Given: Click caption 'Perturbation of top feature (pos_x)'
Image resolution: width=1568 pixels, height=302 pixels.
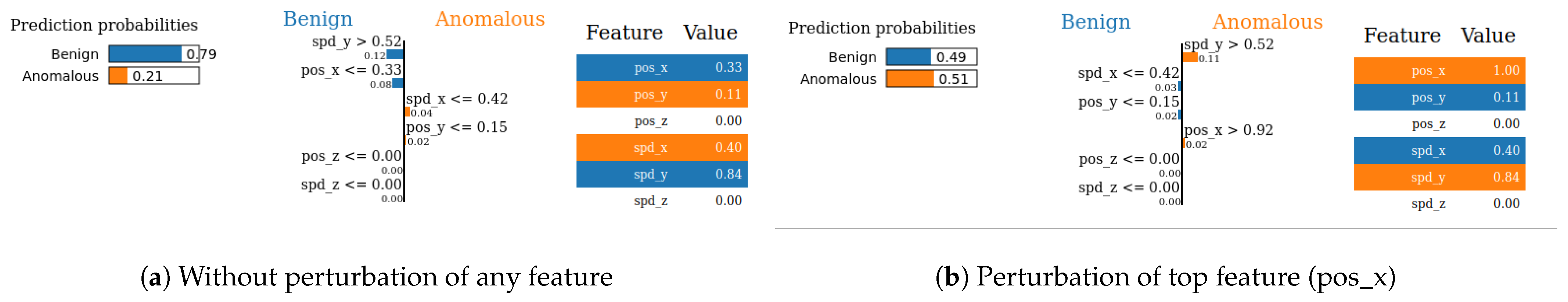Looking at the screenshot, I should pyautogui.click(x=1165, y=277).
